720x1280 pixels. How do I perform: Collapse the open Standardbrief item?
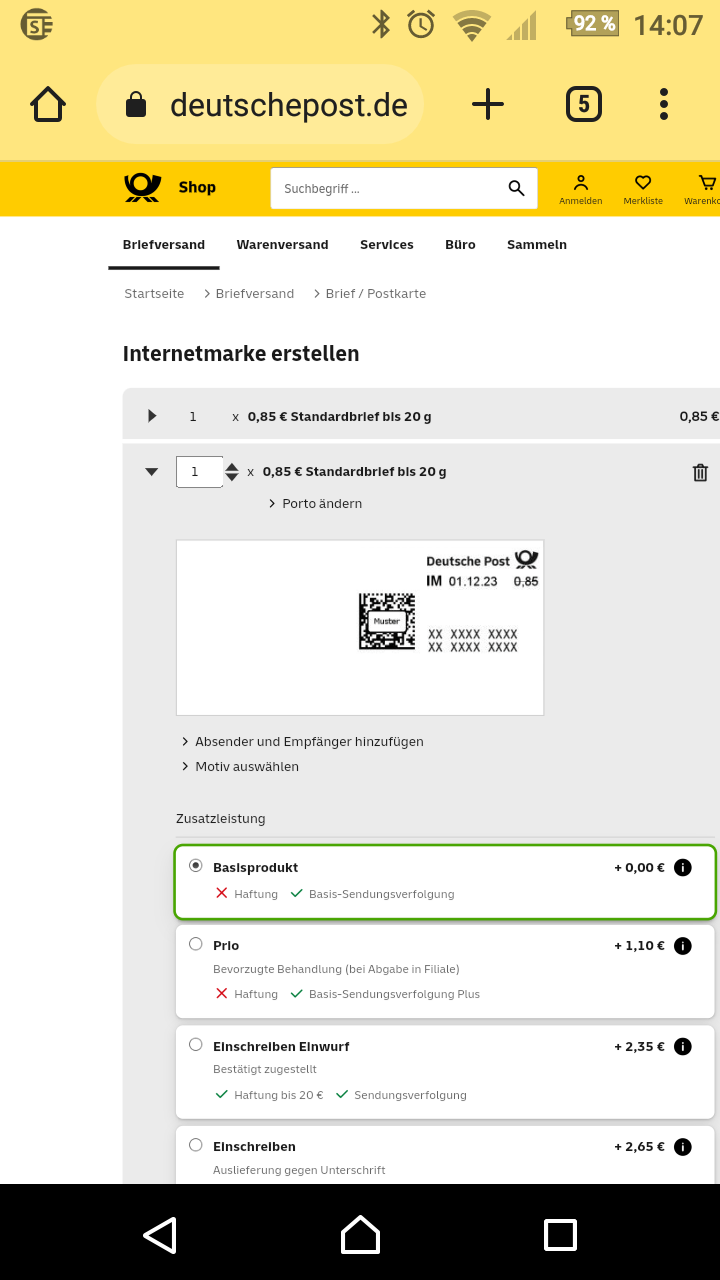152,472
